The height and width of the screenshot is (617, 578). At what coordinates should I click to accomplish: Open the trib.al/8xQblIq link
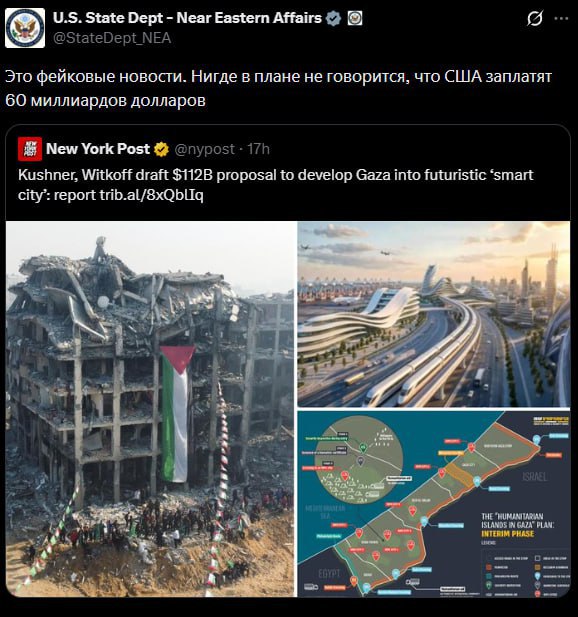(x=151, y=195)
